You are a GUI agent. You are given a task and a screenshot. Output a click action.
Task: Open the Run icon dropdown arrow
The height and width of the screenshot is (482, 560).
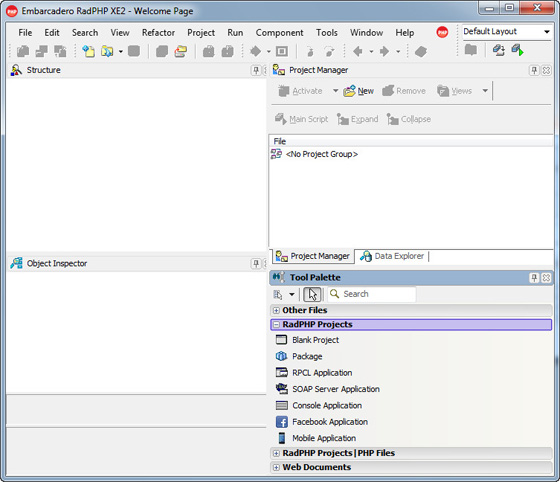coord(269,52)
